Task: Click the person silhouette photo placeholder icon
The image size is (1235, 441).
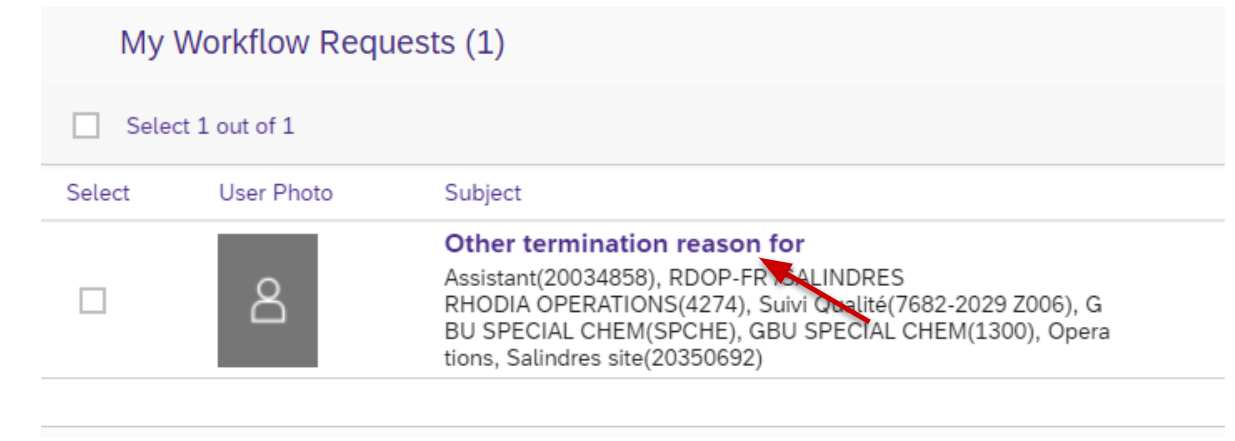Action: coord(267,300)
